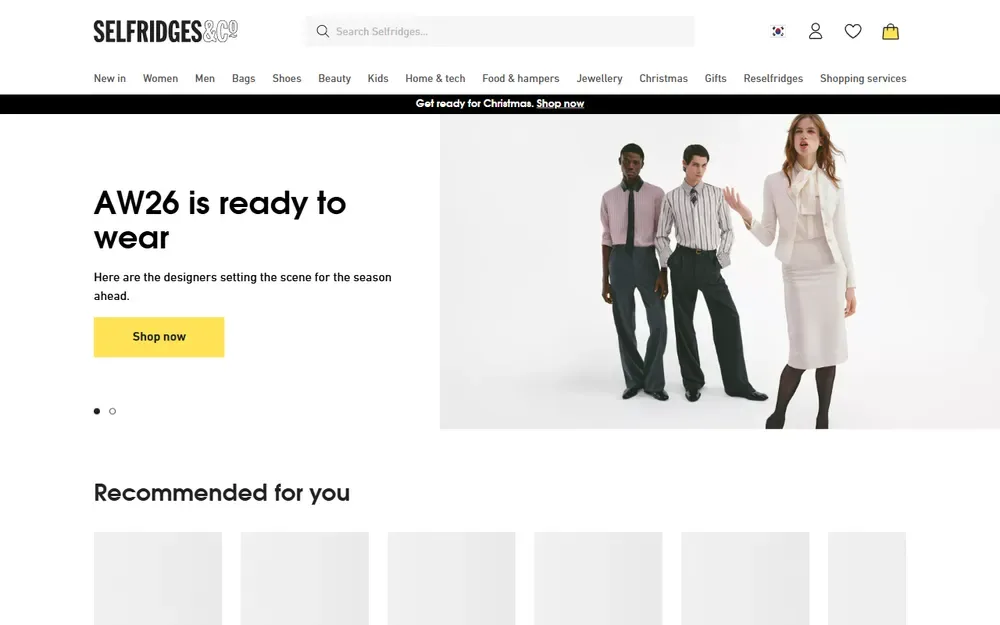Open the Shoes menu

pyautogui.click(x=286, y=78)
